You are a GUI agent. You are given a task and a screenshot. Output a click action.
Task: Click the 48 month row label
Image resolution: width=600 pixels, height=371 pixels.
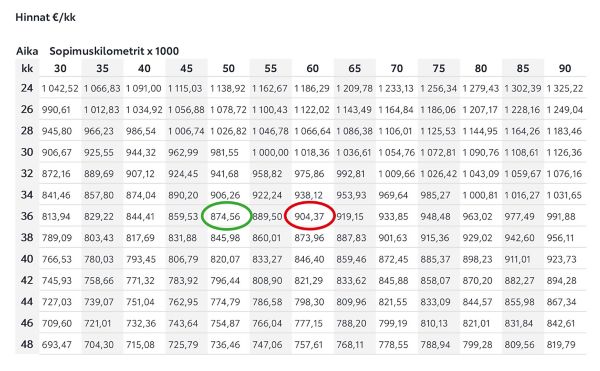pyautogui.click(x=27, y=344)
